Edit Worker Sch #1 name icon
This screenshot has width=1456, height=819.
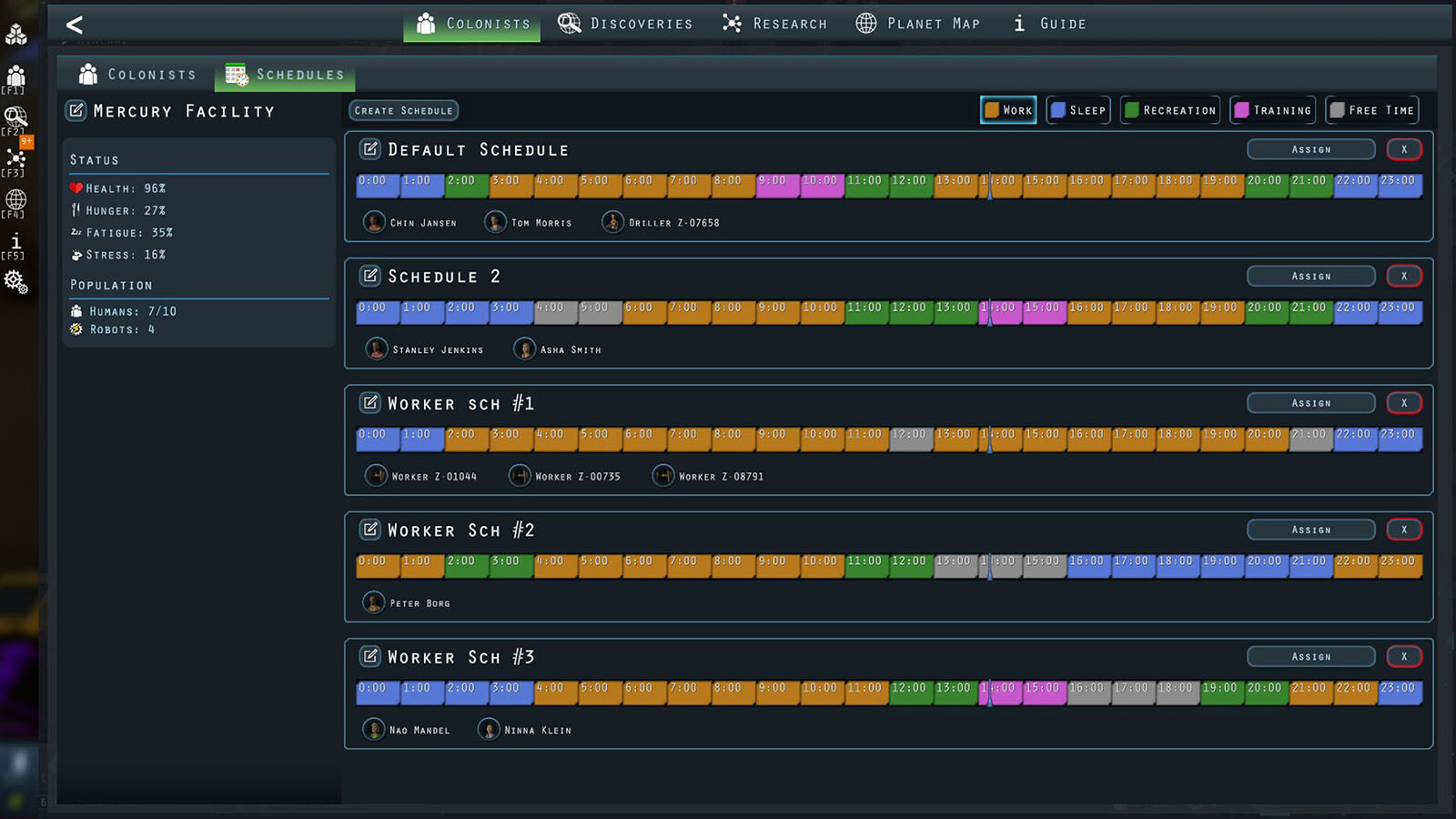369,402
